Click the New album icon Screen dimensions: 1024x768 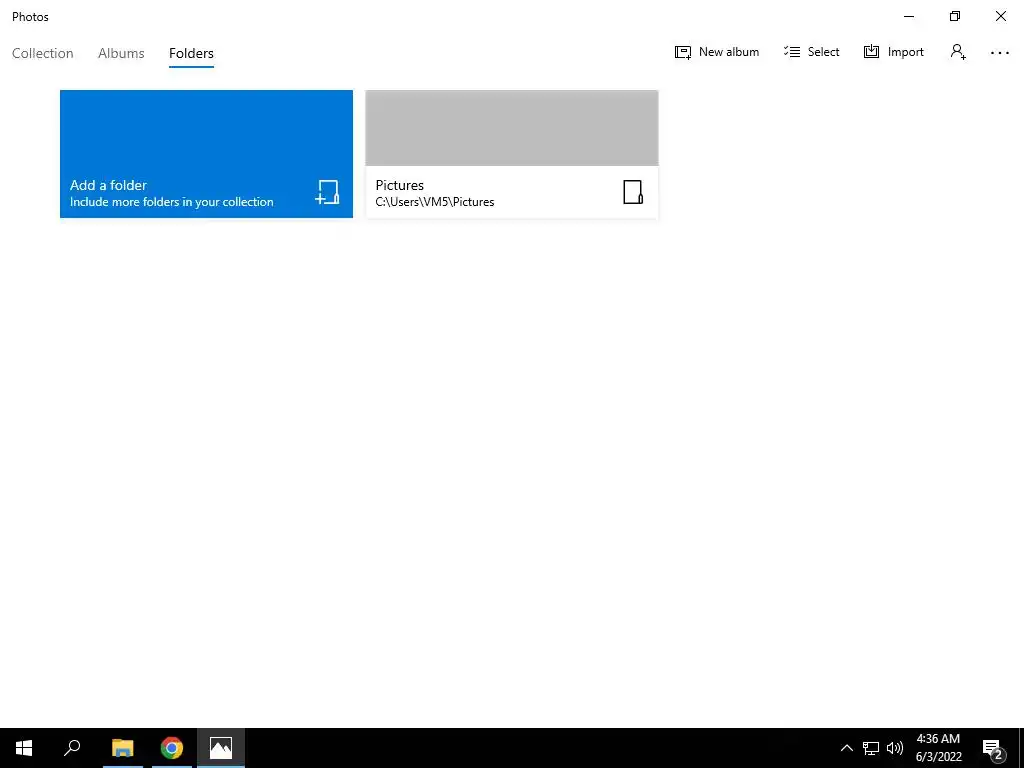click(682, 52)
